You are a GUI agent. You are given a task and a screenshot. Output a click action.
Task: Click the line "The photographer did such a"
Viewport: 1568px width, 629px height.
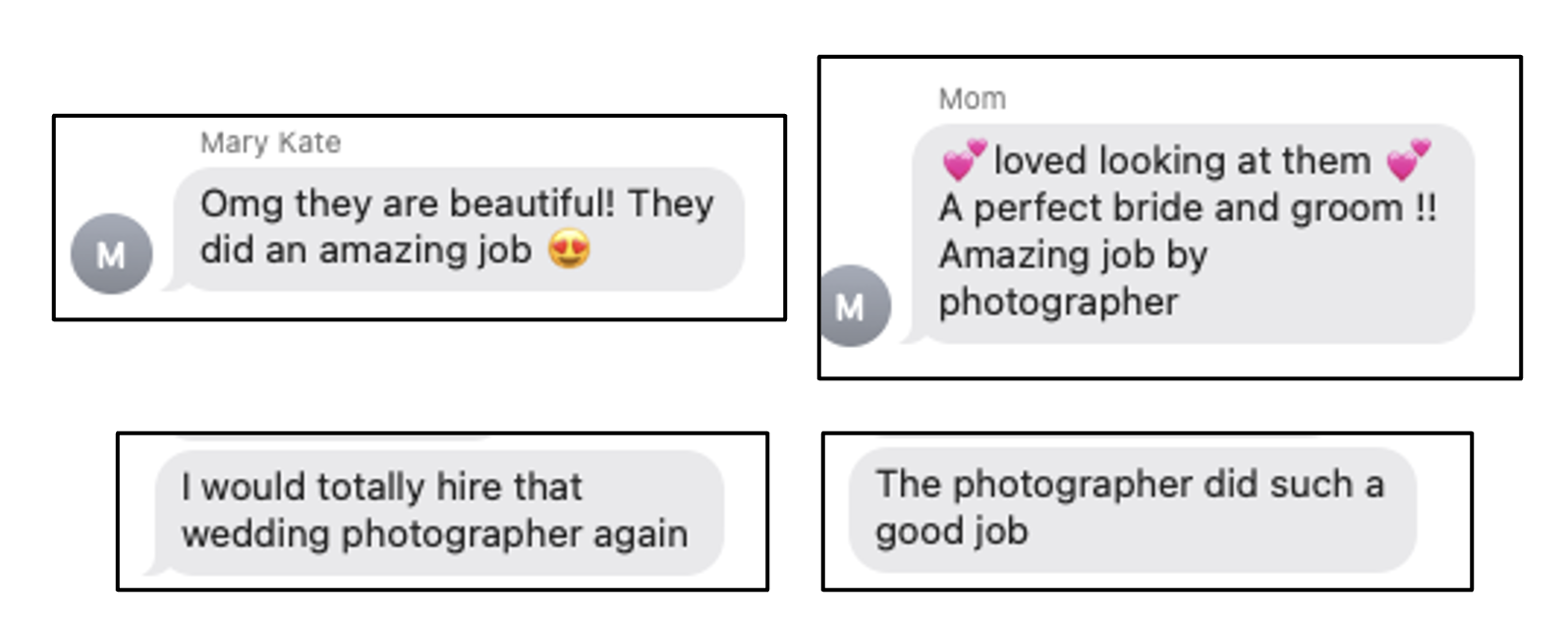point(1130,484)
